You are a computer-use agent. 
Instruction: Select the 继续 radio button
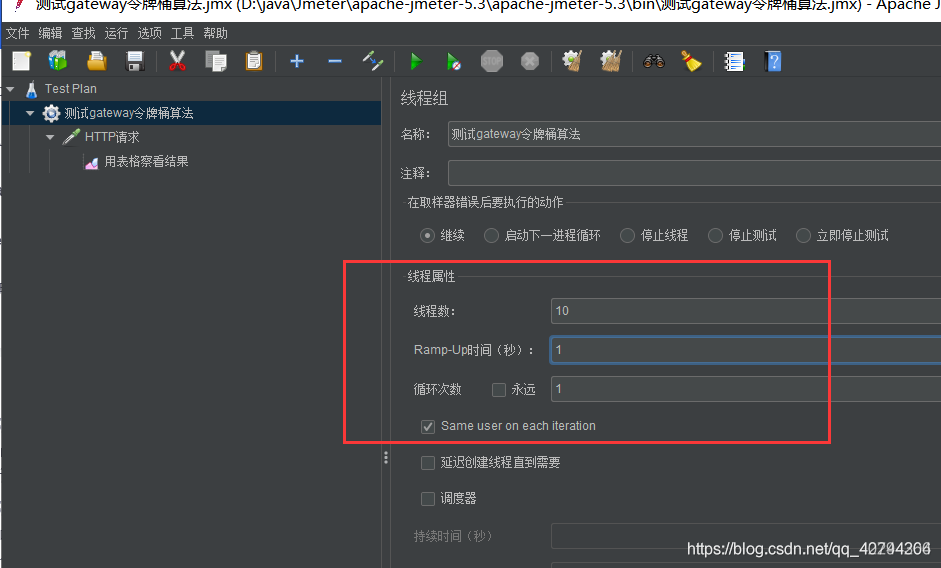(427, 235)
